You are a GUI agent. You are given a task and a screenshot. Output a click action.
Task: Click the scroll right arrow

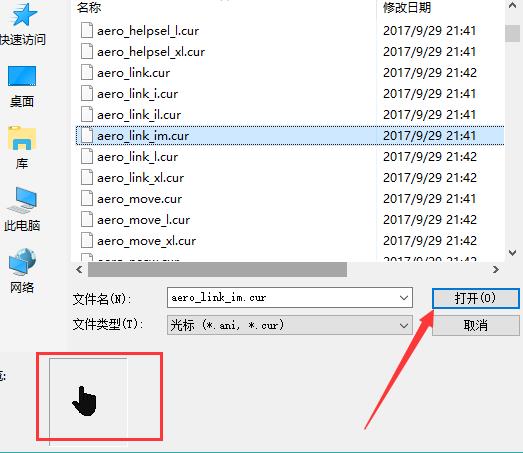[496, 270]
